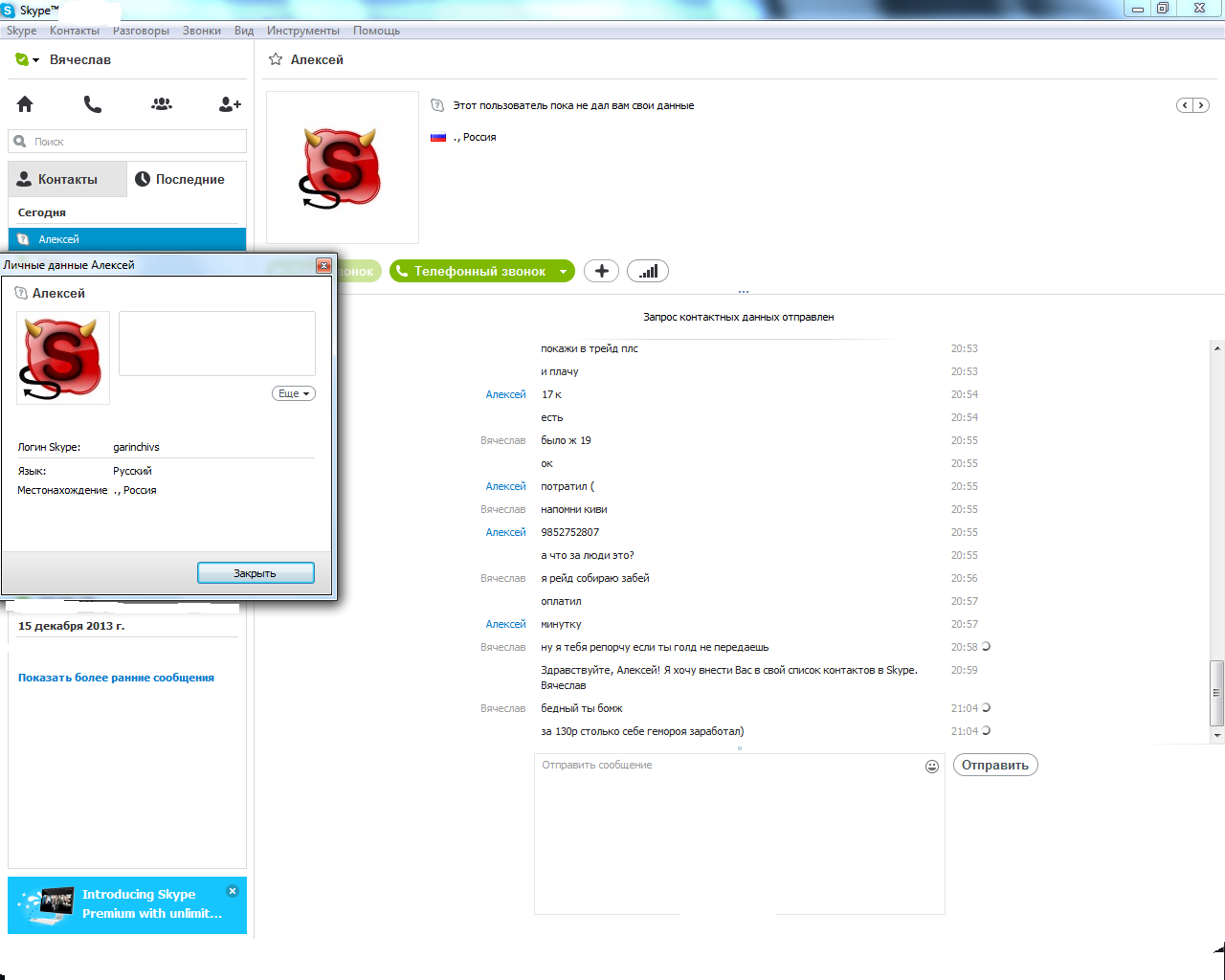The width and height of the screenshot is (1225, 980).
Task: Click the green online status icon
Action: [x=22, y=59]
